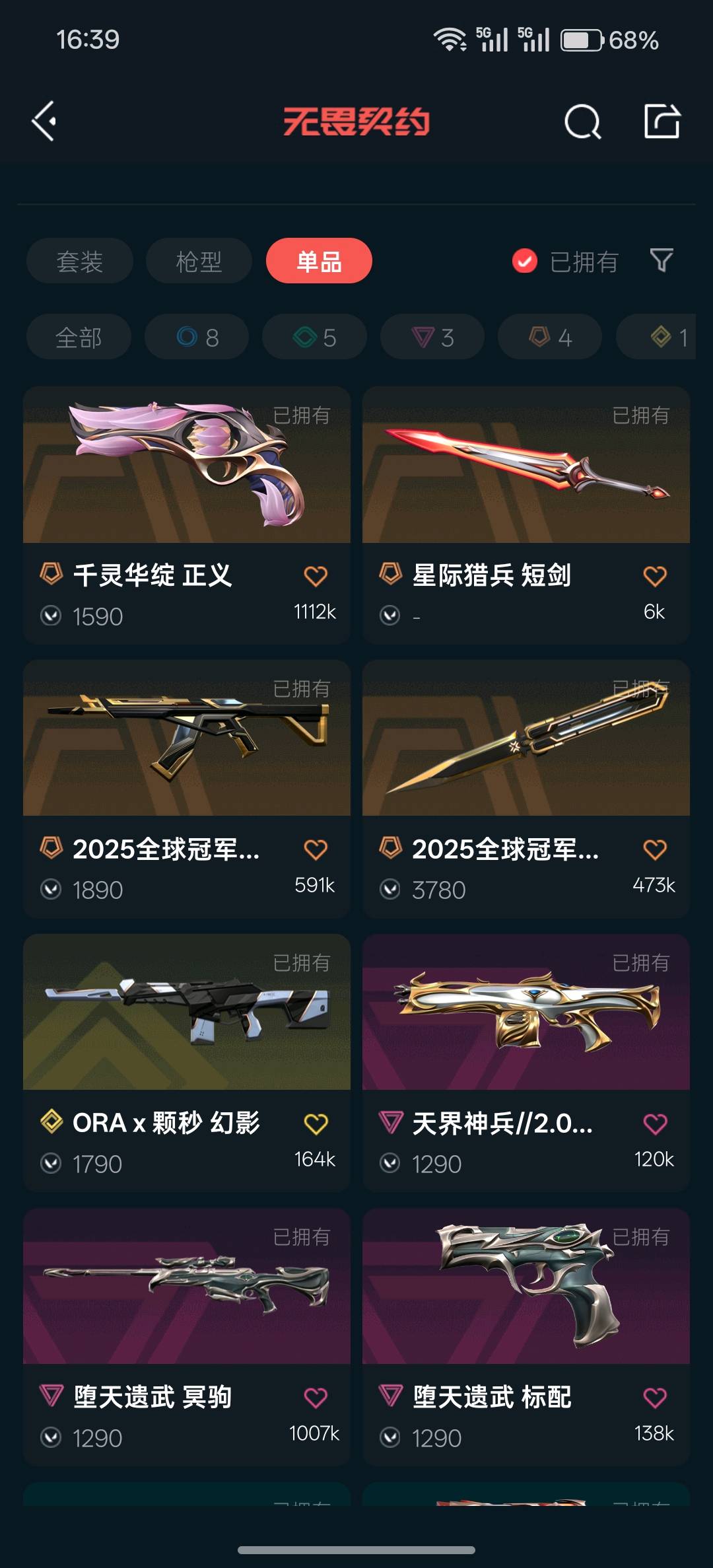
Task: Open search with the magnifier icon
Action: (x=582, y=122)
